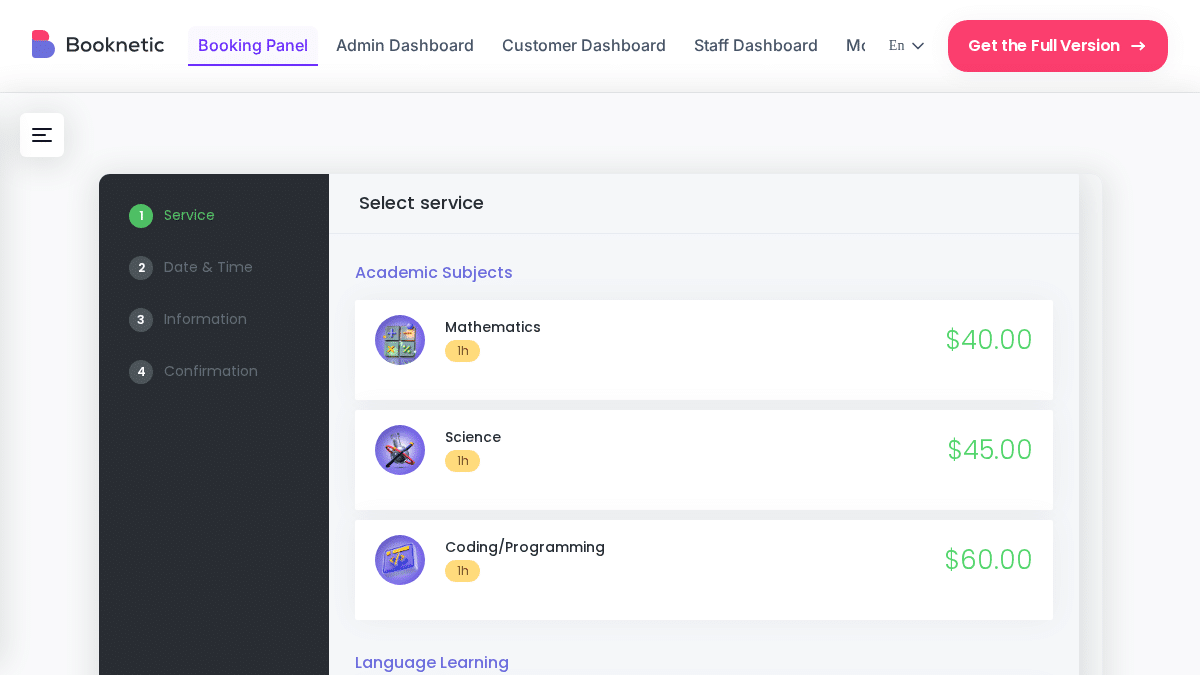Click step 3 Information circle
Screen dimensions: 1200x675
coord(141,320)
